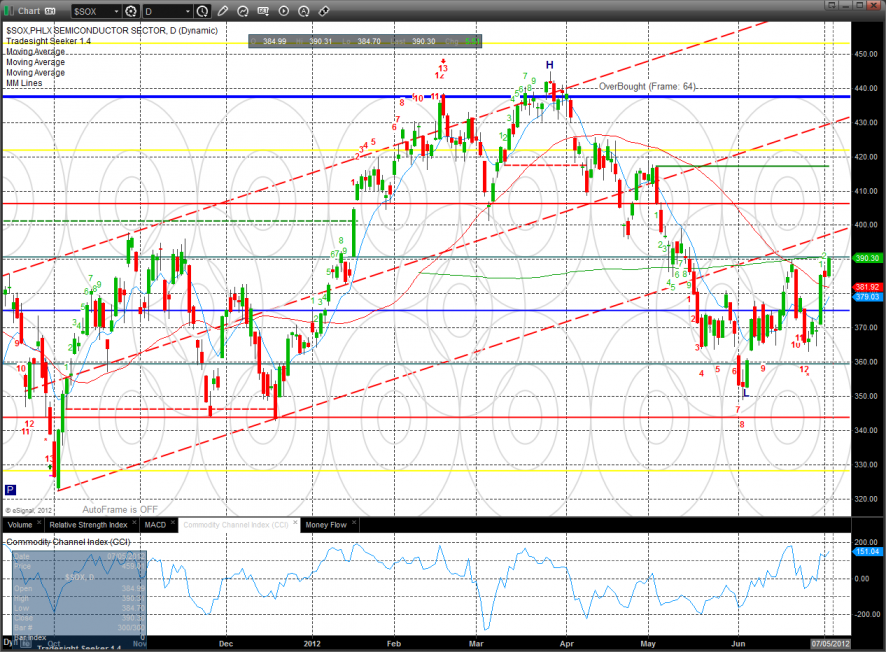This screenshot has height=652, width=886.
Task: Click the MM Lines study label
Action: click(24, 83)
